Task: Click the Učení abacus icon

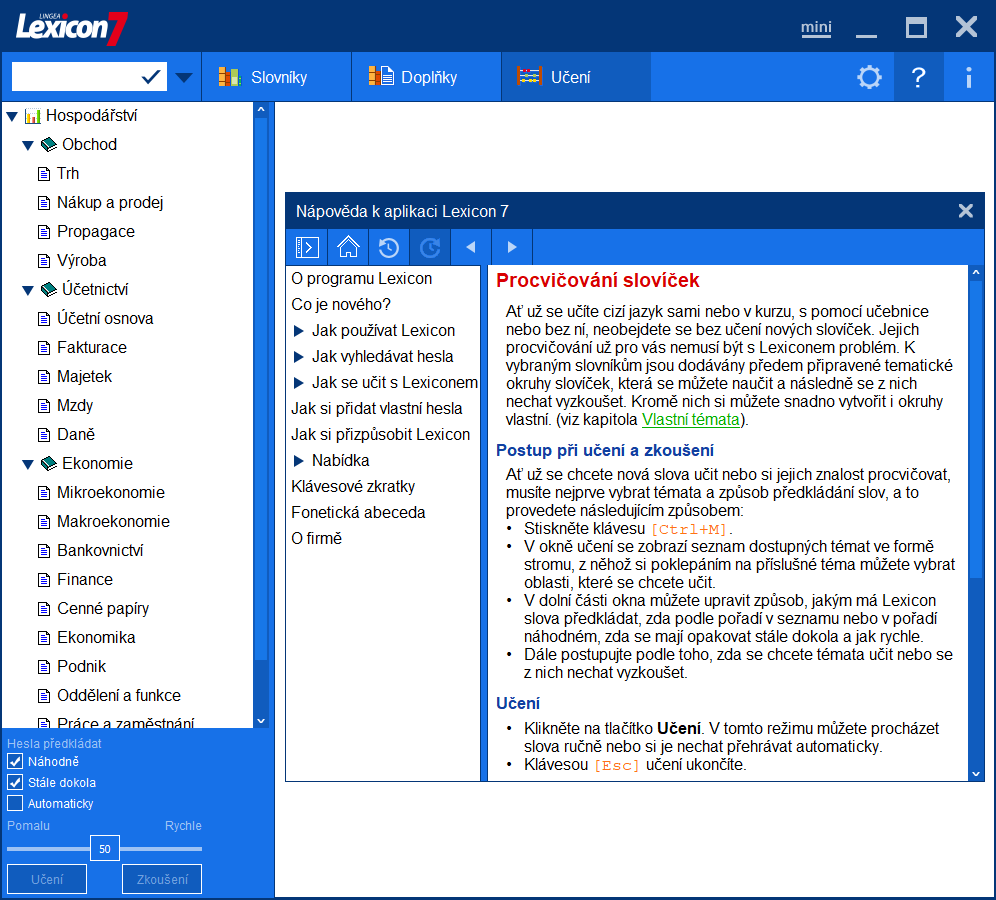Action: pos(529,76)
